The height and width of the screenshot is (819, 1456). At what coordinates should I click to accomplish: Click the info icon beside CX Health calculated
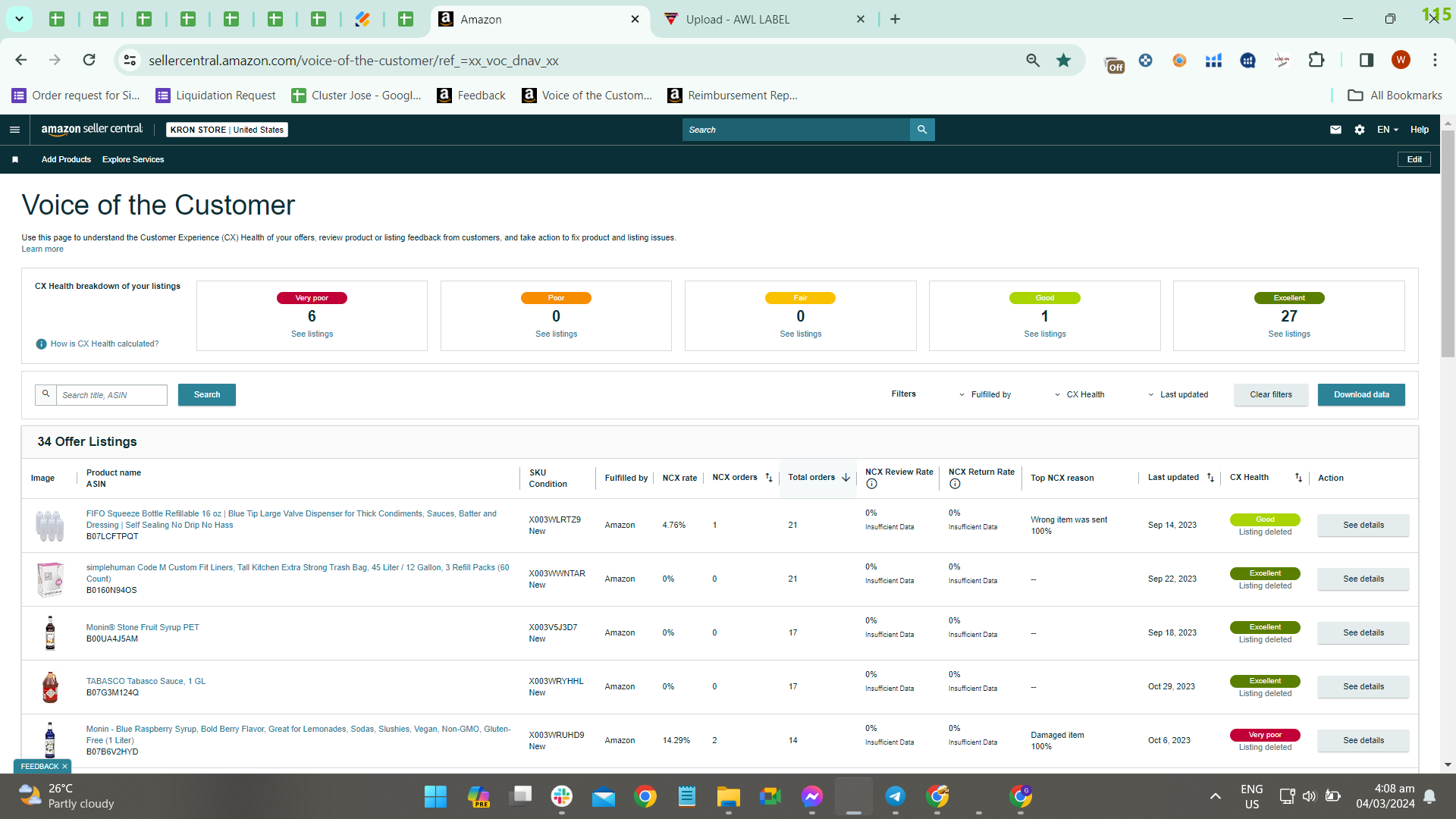pyautogui.click(x=42, y=344)
